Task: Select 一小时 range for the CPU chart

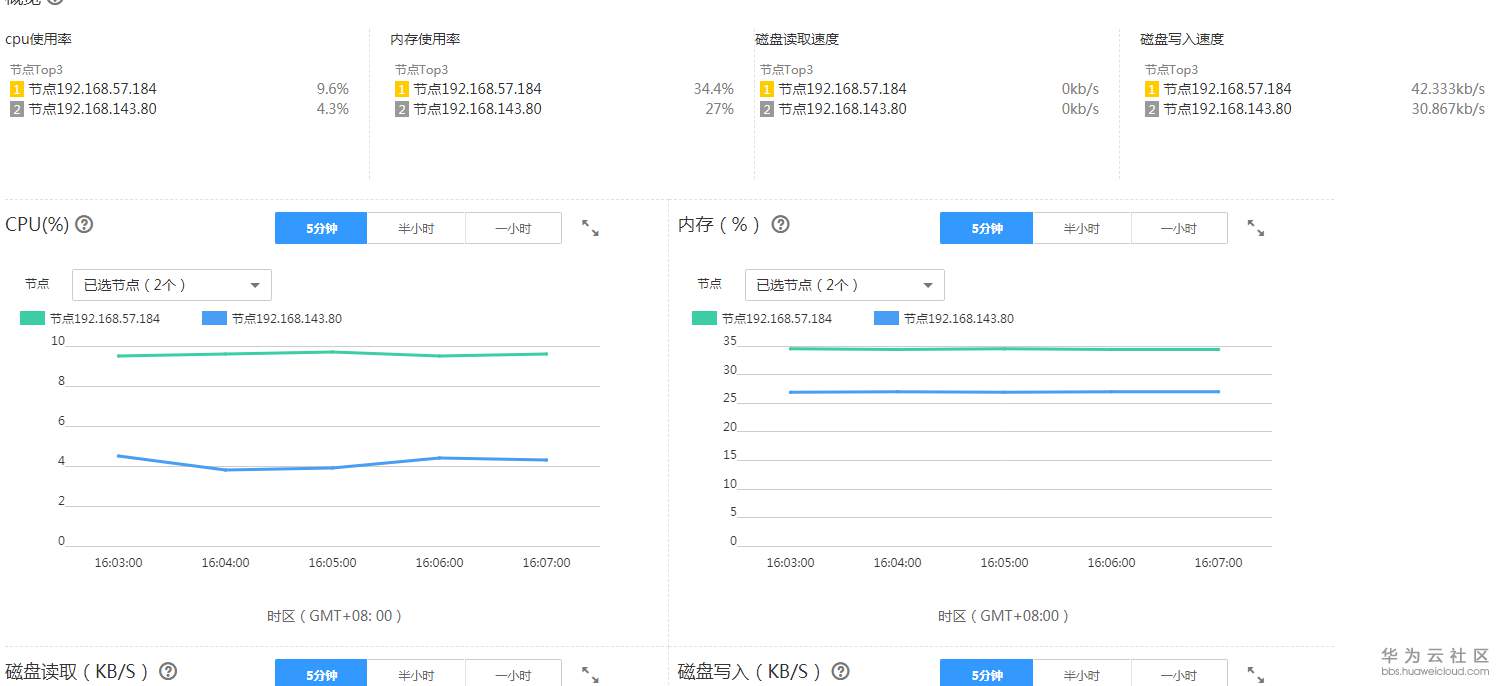Action: point(513,229)
